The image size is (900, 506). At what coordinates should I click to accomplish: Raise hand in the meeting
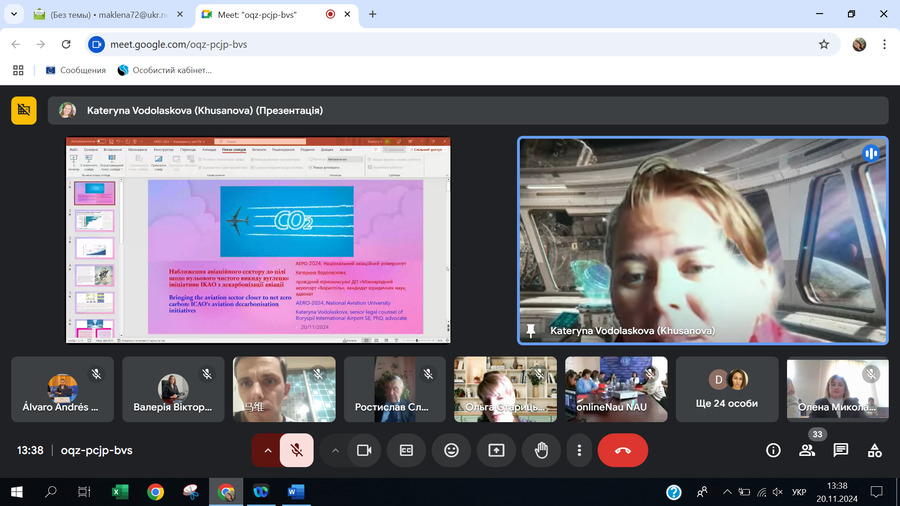[x=541, y=450]
